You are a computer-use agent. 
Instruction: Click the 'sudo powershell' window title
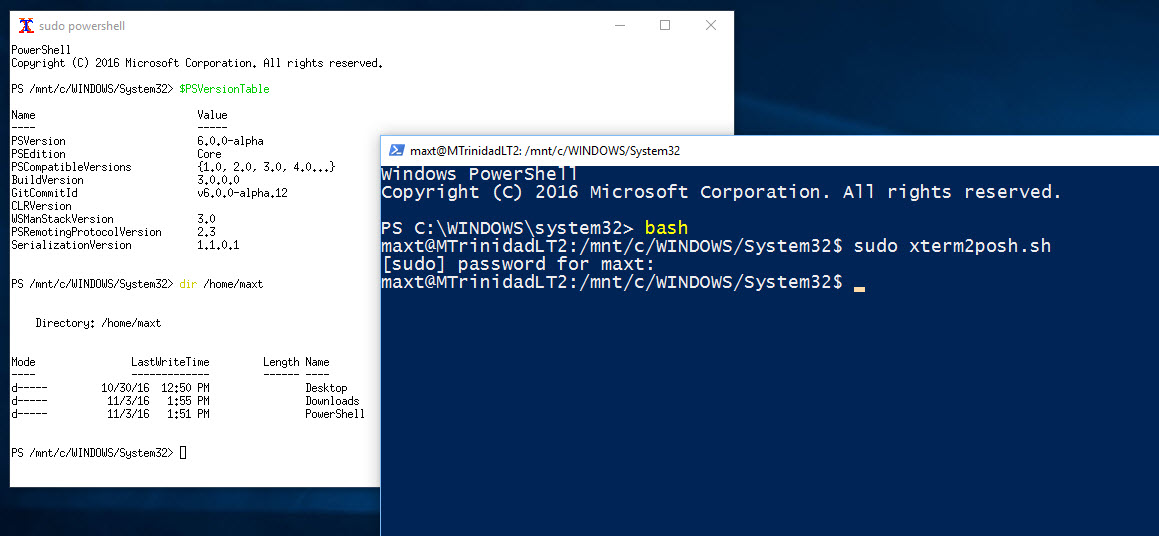click(82, 27)
